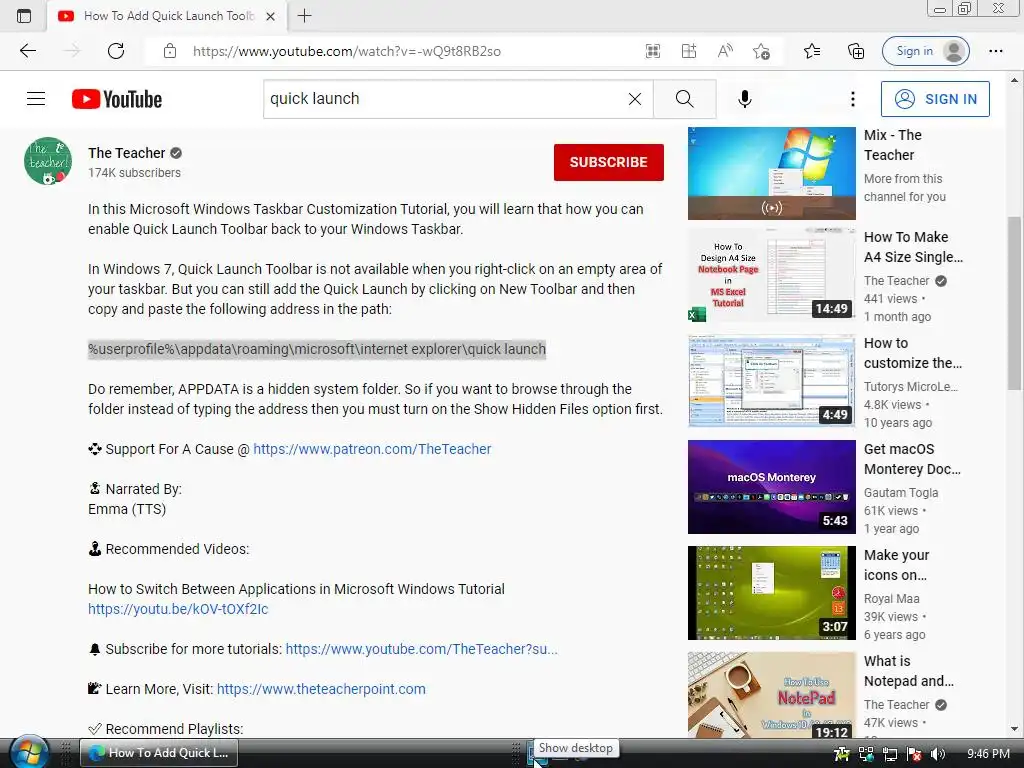Click YouTube SIGN IN button
The image size is (1024, 768).
(x=935, y=99)
